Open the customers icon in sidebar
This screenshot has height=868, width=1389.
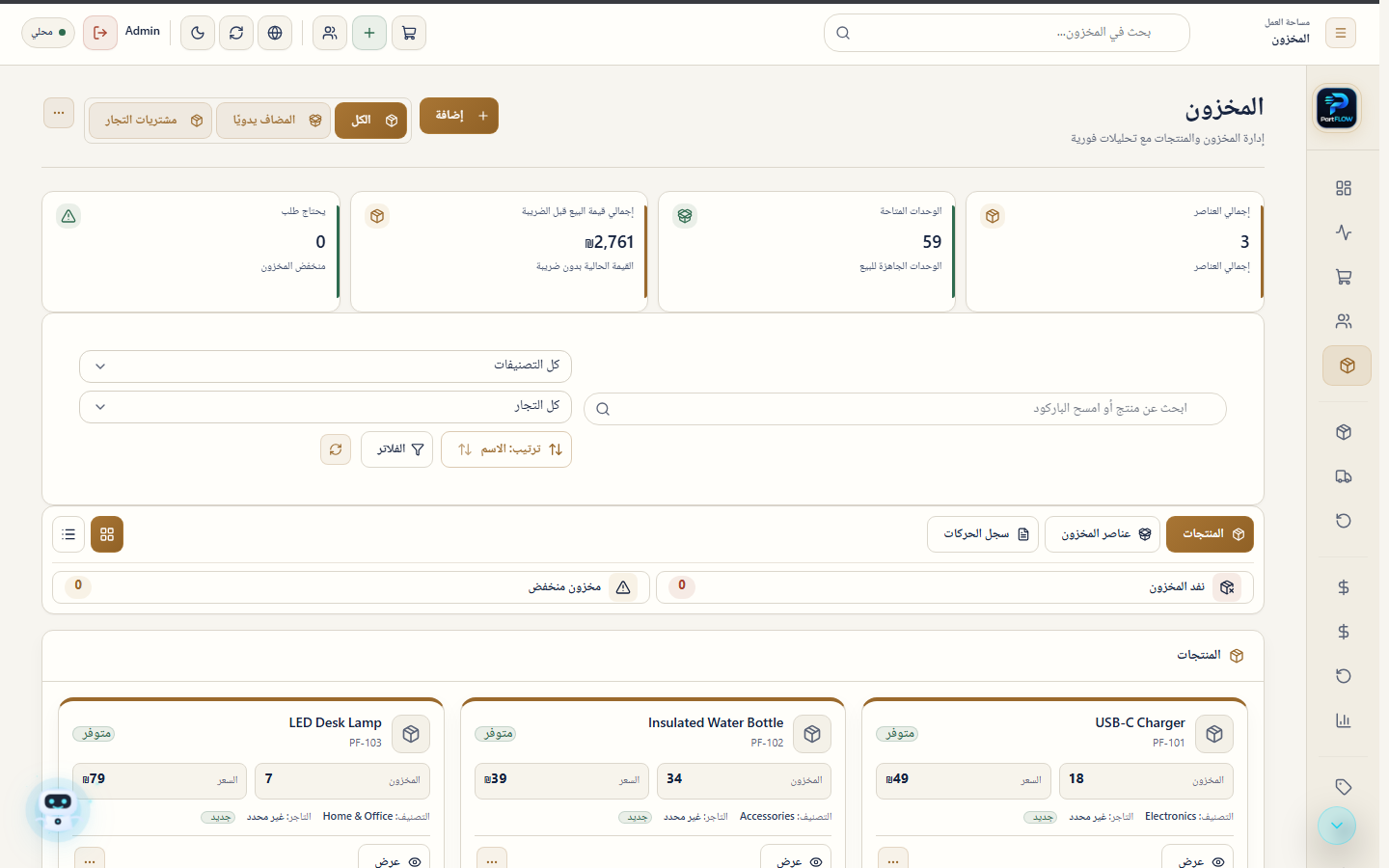click(x=1344, y=321)
